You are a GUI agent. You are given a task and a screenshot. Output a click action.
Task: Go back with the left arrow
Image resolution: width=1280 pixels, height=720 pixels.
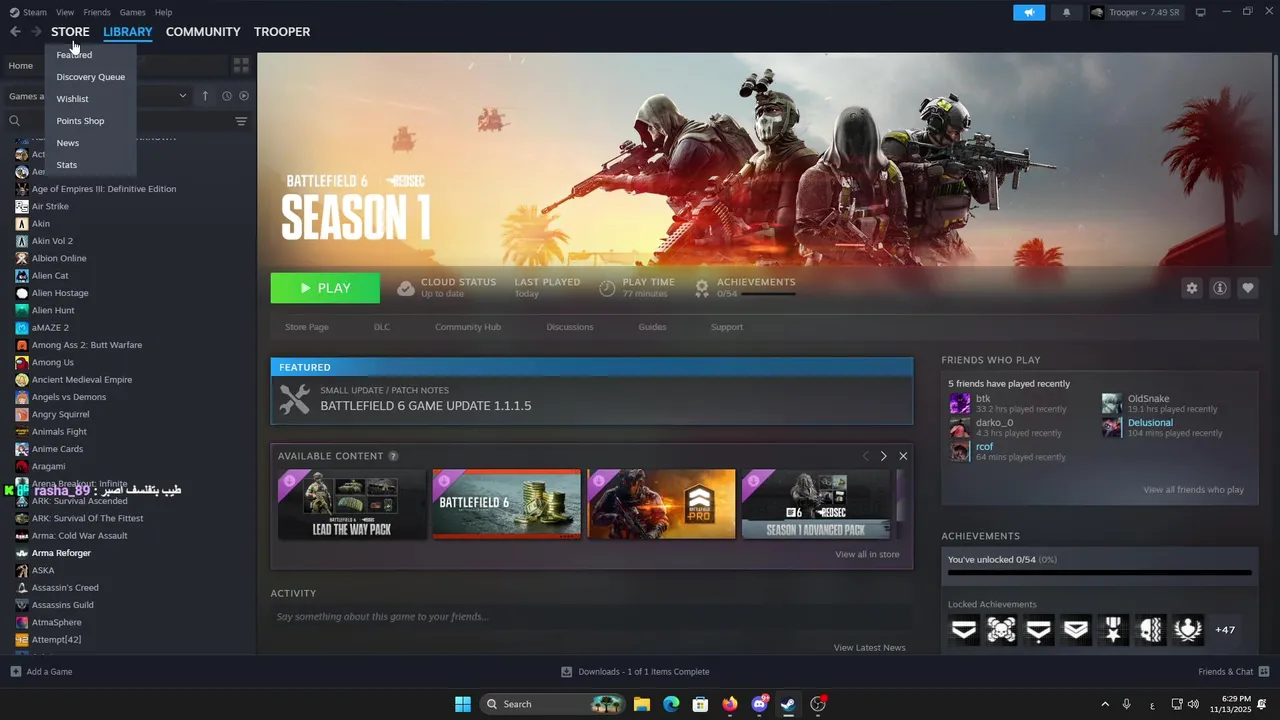15,32
